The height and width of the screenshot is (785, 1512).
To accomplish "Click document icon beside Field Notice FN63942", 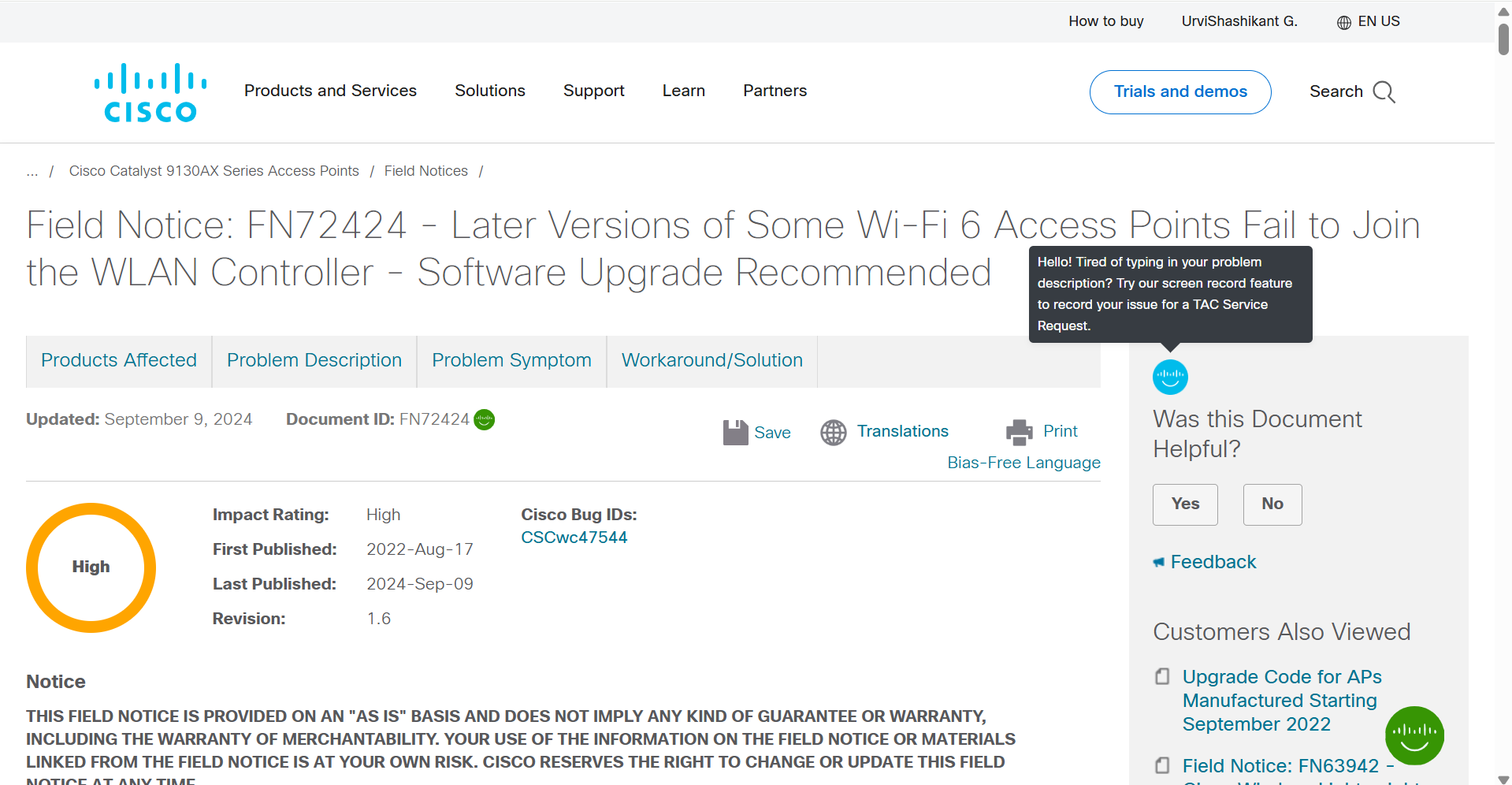I will point(1162,765).
